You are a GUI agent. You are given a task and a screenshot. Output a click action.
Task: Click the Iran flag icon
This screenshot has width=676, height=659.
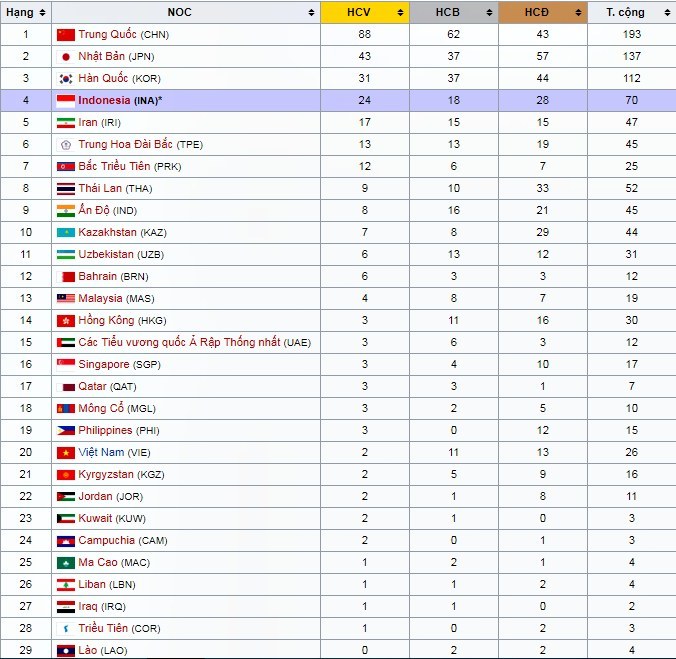[66, 122]
